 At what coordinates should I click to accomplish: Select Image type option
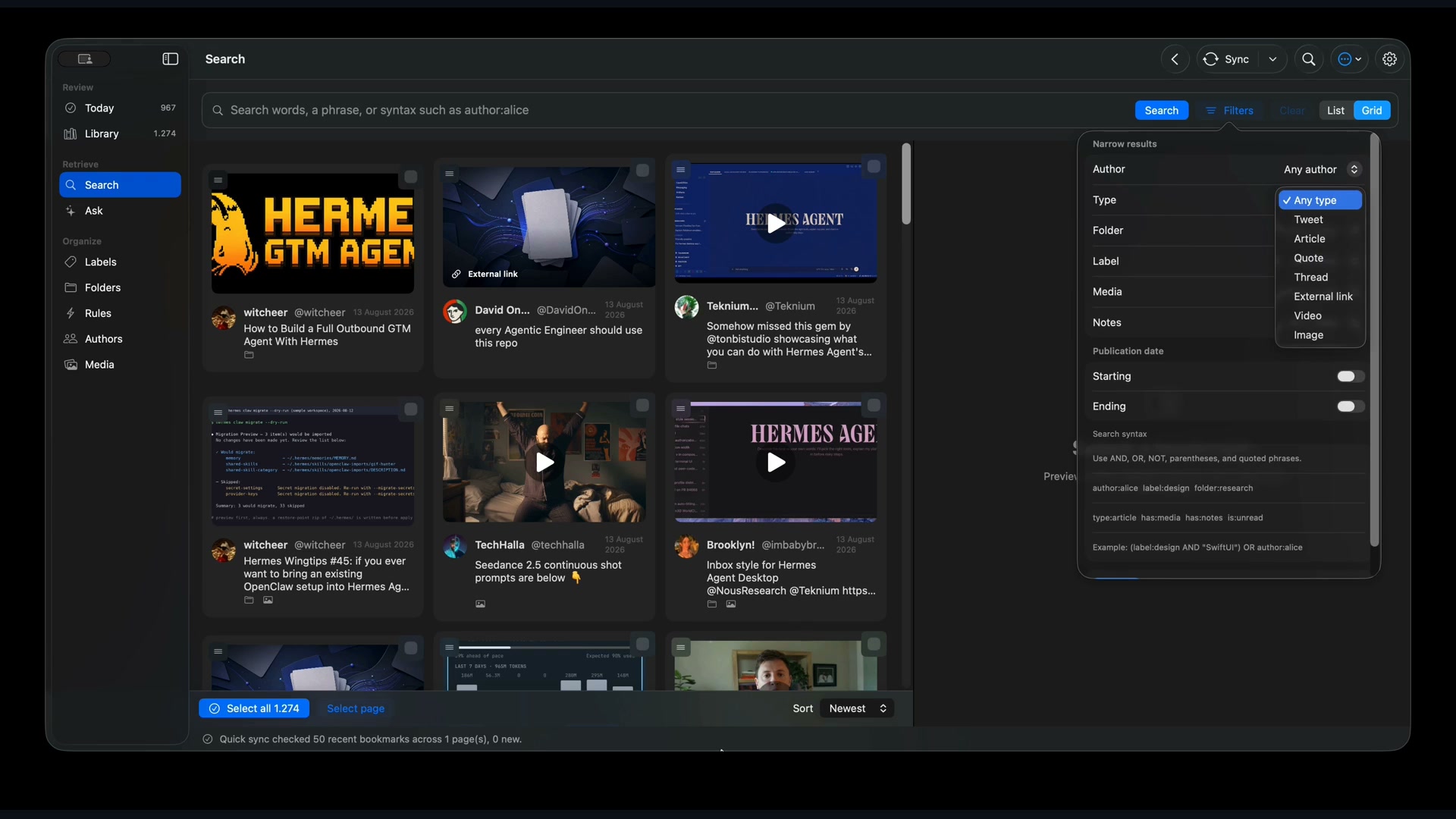click(1320, 335)
